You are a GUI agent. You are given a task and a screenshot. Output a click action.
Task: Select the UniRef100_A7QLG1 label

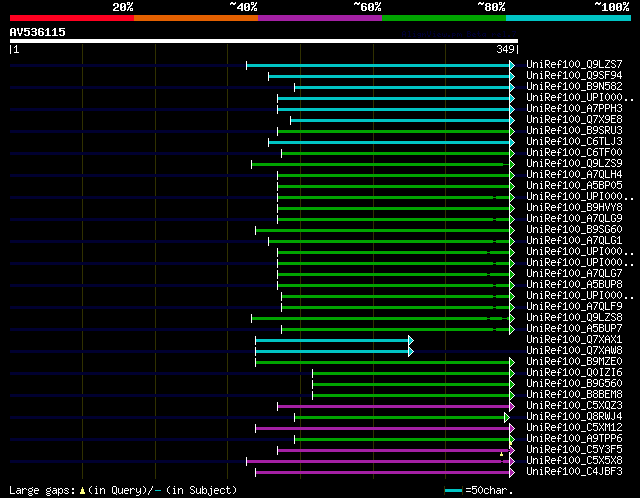click(x=574, y=241)
